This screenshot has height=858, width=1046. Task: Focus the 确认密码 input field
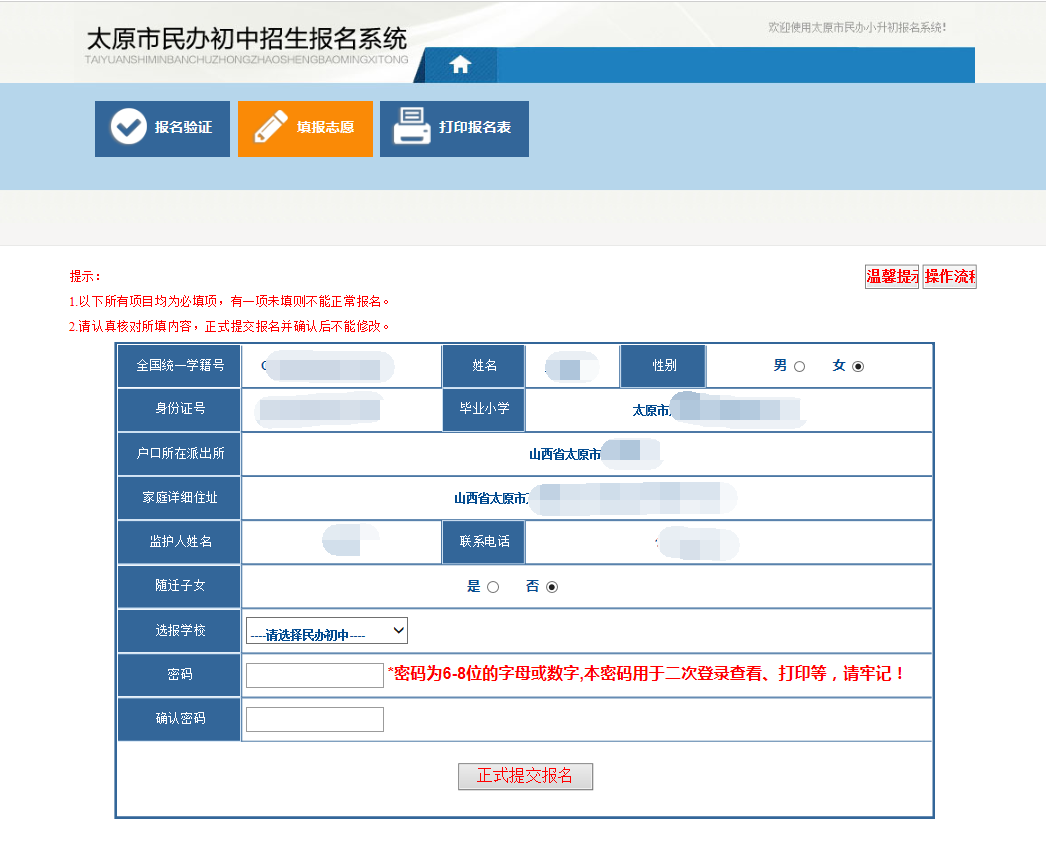pos(315,719)
